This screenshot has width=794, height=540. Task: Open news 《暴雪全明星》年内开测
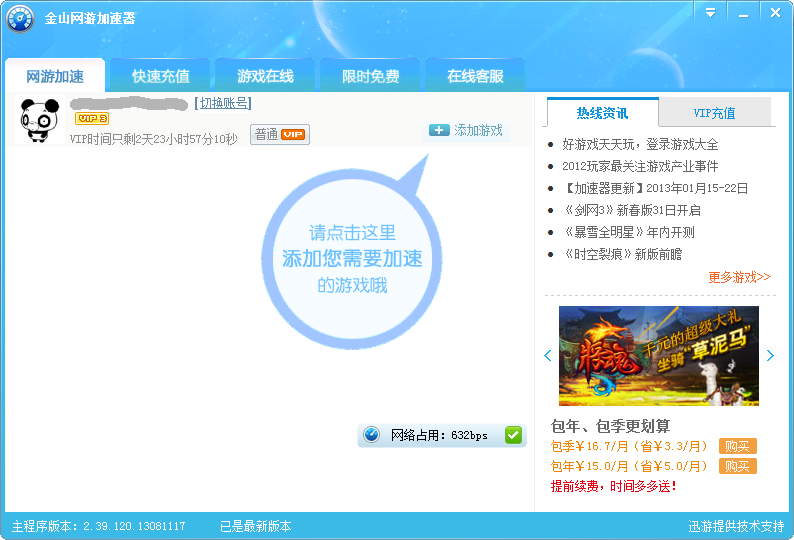point(628,233)
